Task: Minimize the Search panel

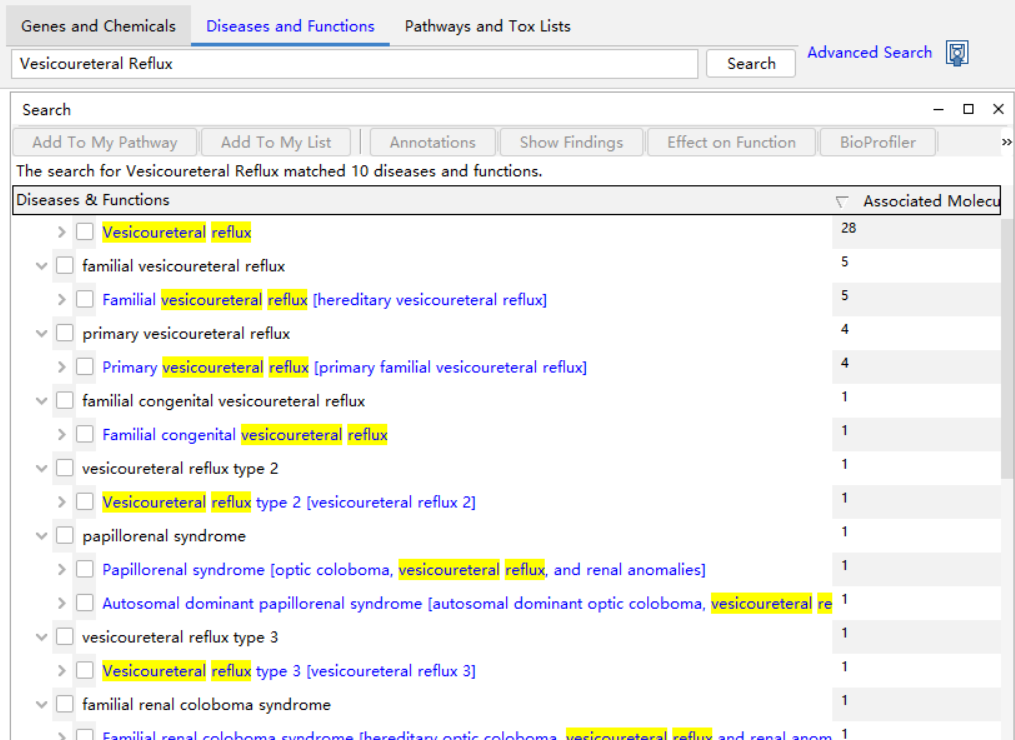Action: pos(939,109)
